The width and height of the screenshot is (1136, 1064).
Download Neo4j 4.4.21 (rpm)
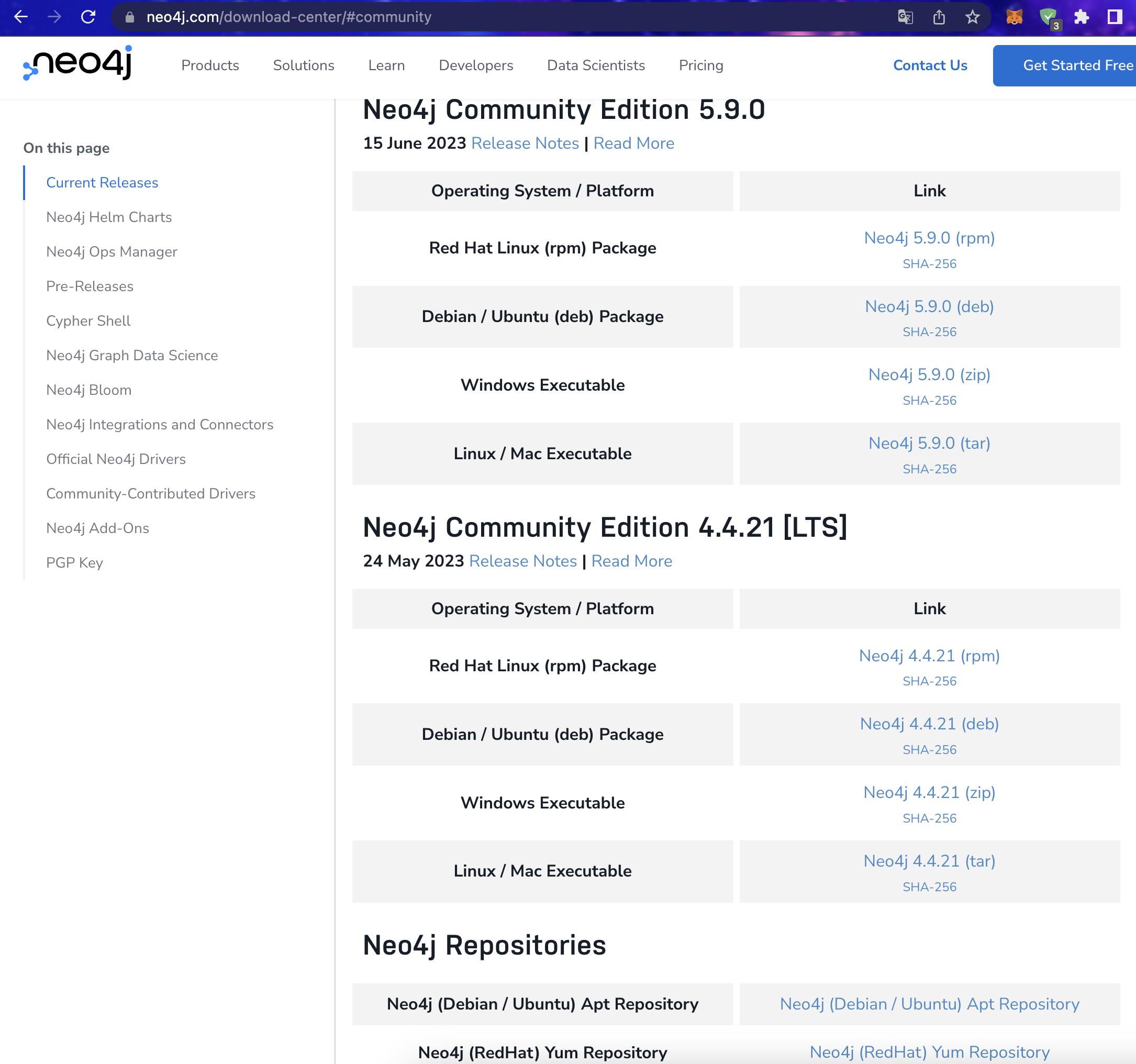coord(929,656)
